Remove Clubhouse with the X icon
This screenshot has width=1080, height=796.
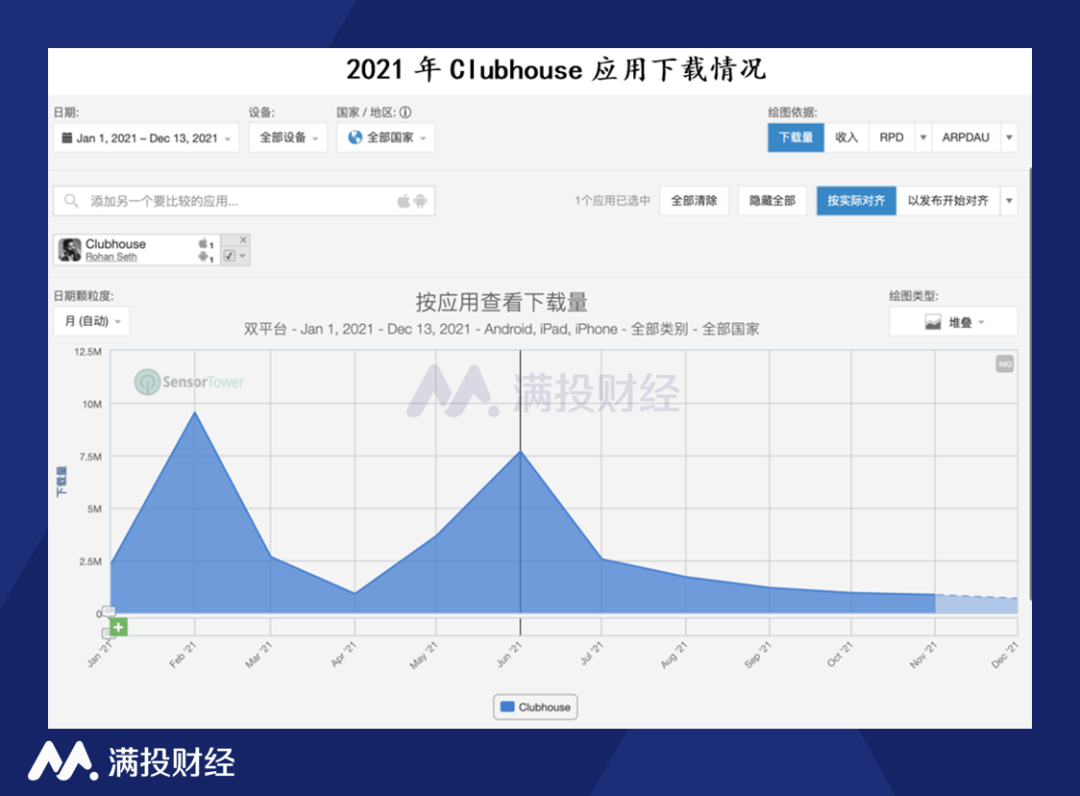(243, 240)
